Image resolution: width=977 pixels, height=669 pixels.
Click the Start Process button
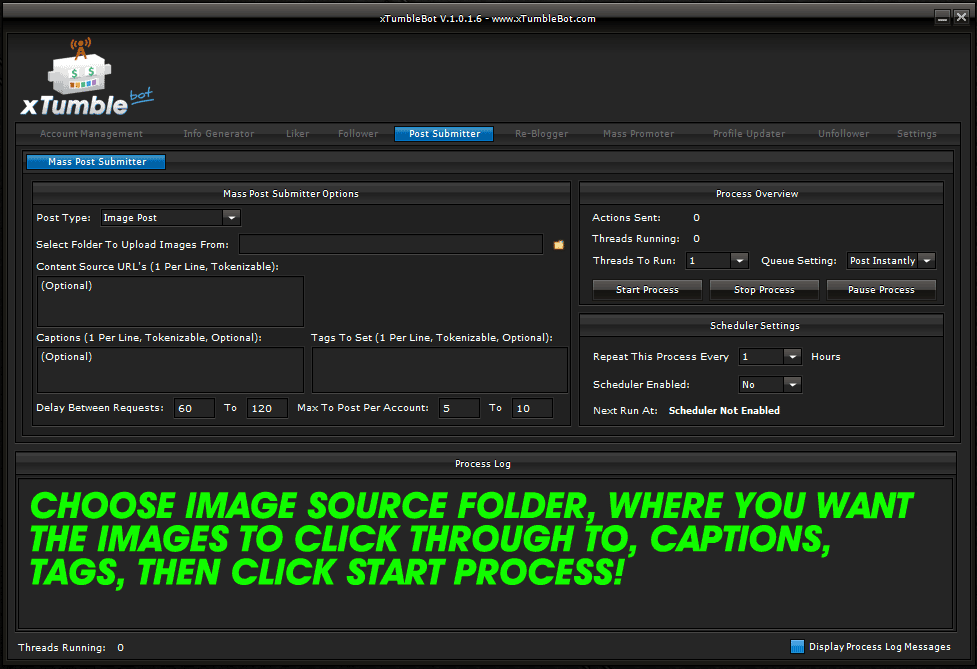647,290
